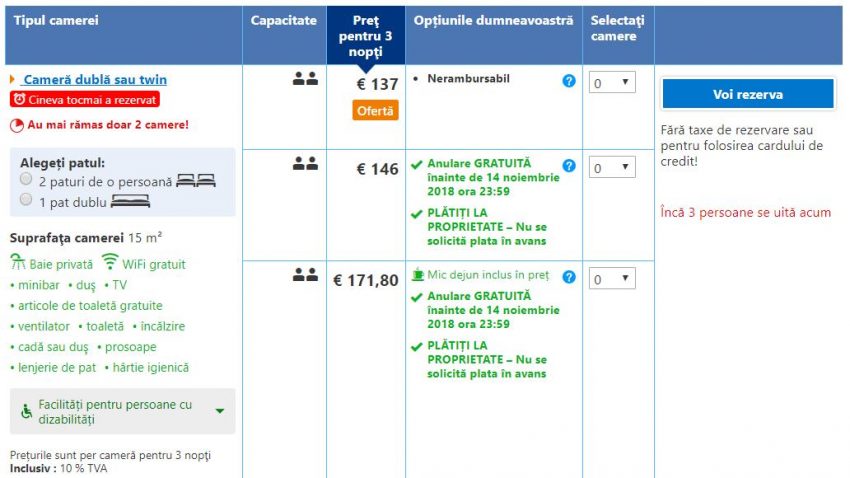This screenshot has height=478, width=850.
Task: Click the orange Ofertă badge
Action: click(375, 110)
